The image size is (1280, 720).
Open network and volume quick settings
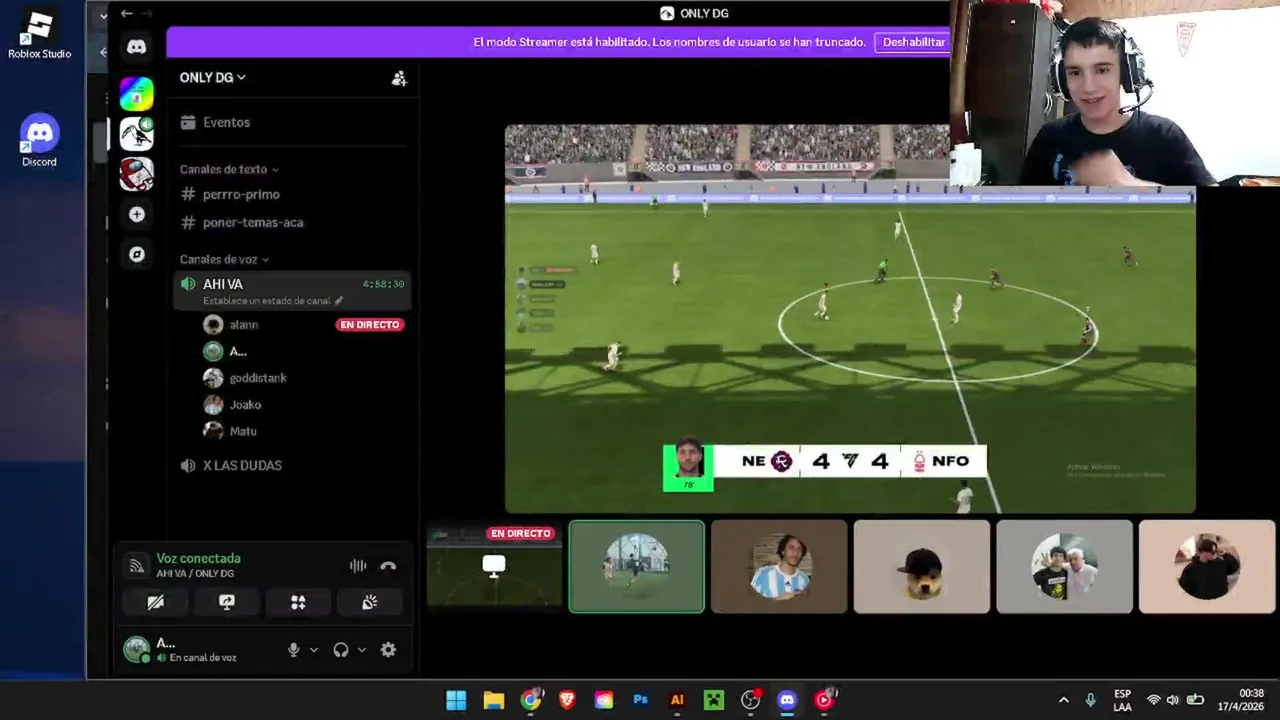(x=1174, y=700)
